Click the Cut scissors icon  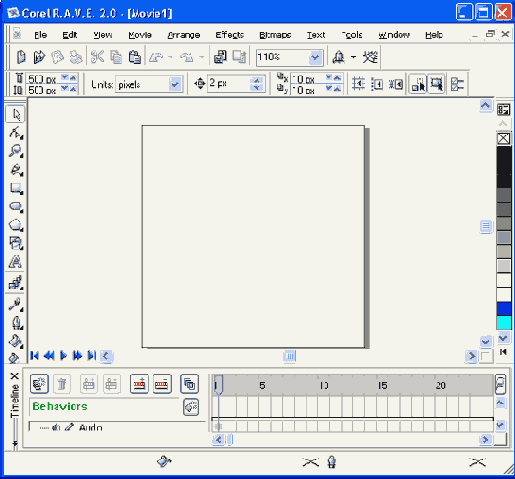pos(97,57)
